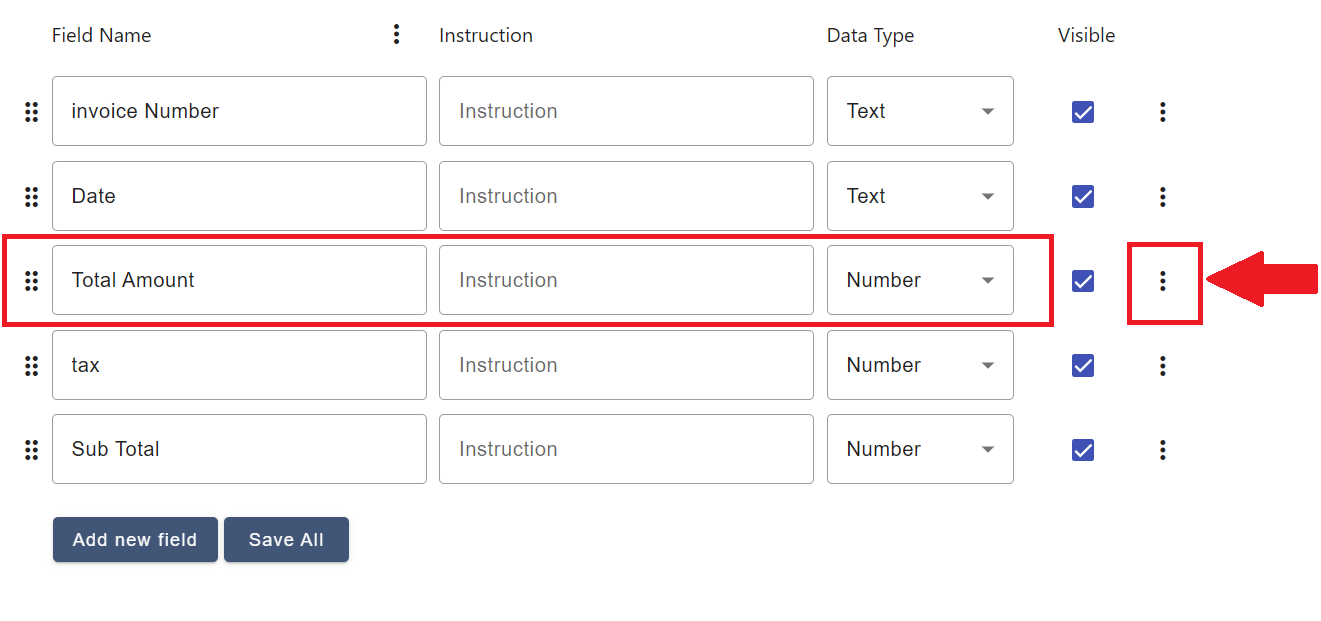This screenshot has width=1321, height=621.
Task: Click the Instruction field for Total Amount
Action: (626, 281)
